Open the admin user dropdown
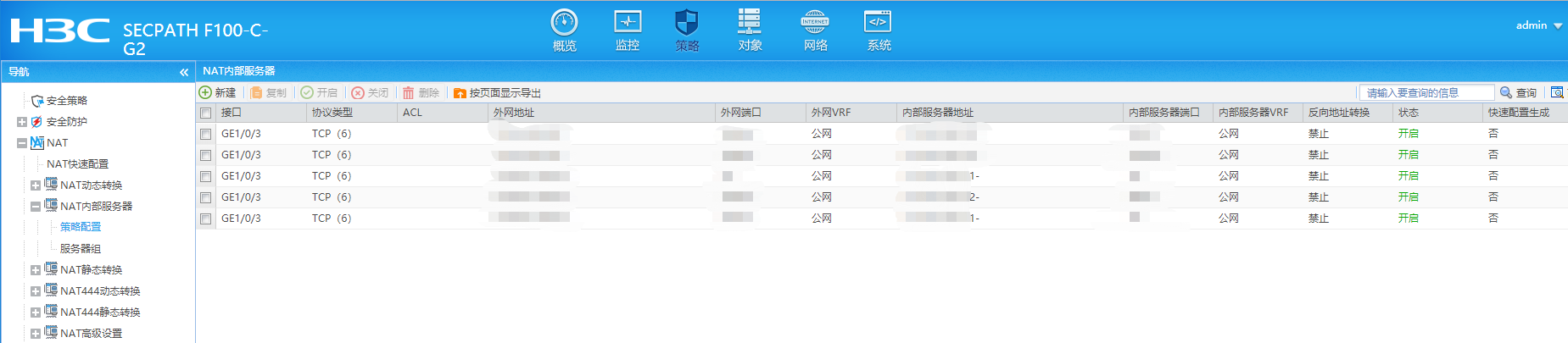The width and height of the screenshot is (1568, 343). click(1539, 25)
